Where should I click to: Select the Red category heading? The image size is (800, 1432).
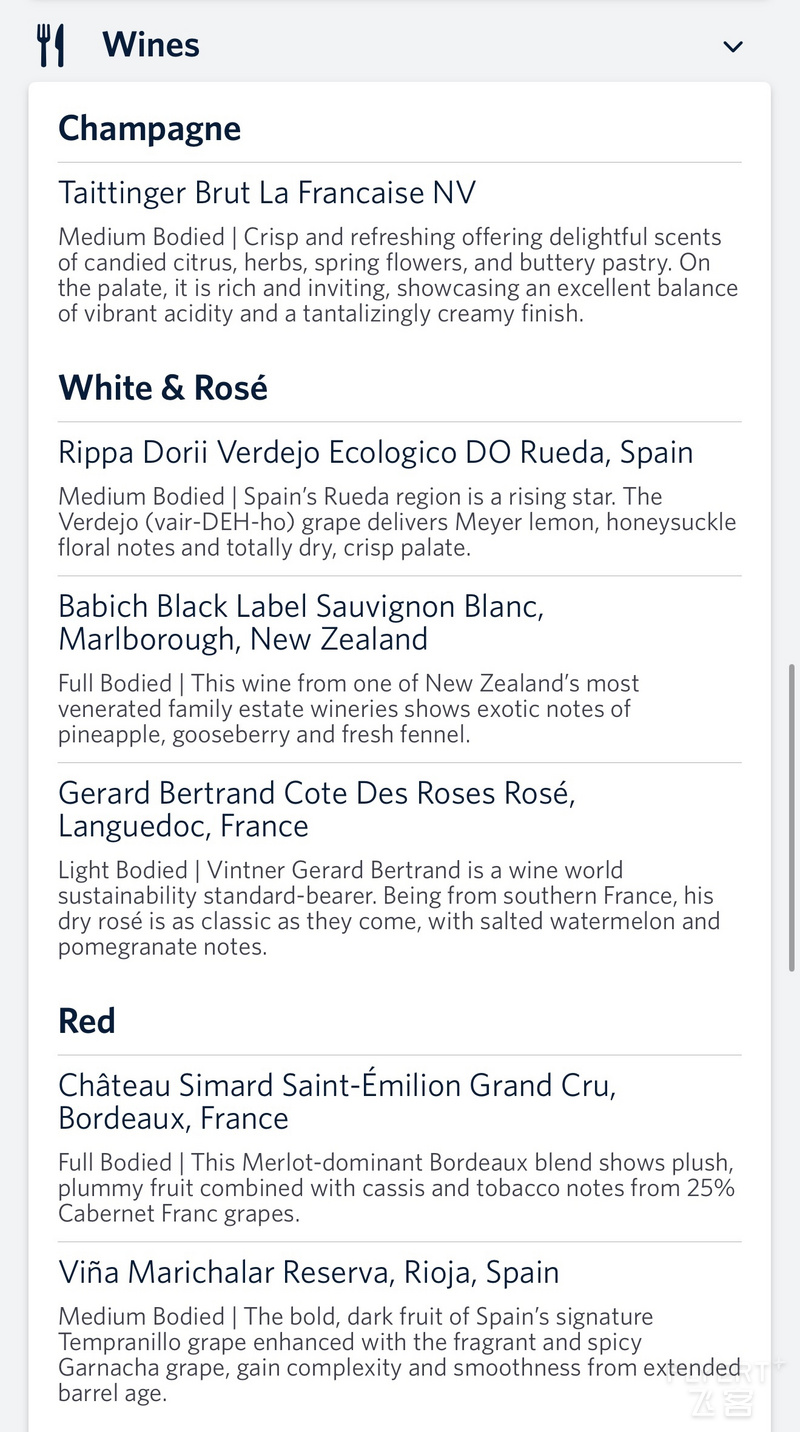pos(87,1021)
